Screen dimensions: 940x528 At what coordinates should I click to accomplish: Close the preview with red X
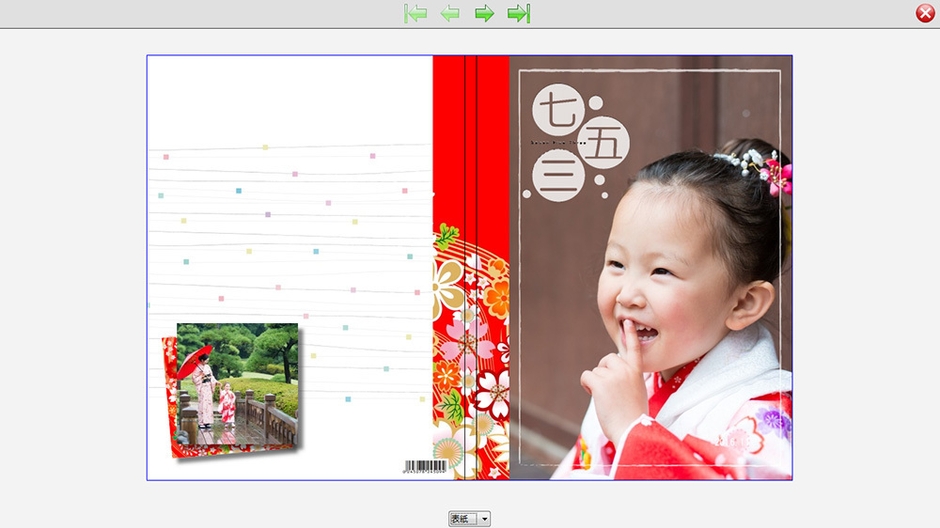pos(925,13)
